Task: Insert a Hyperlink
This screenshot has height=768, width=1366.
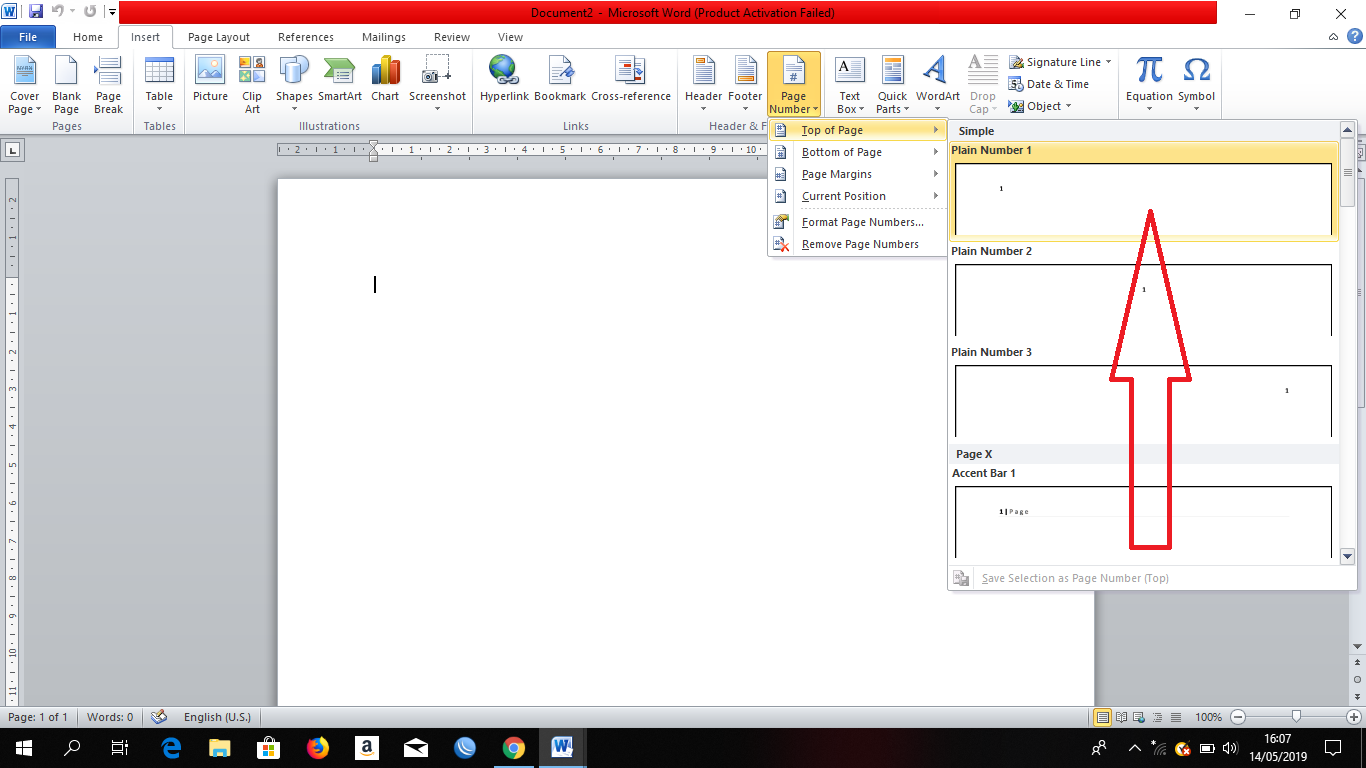Action: (x=504, y=79)
